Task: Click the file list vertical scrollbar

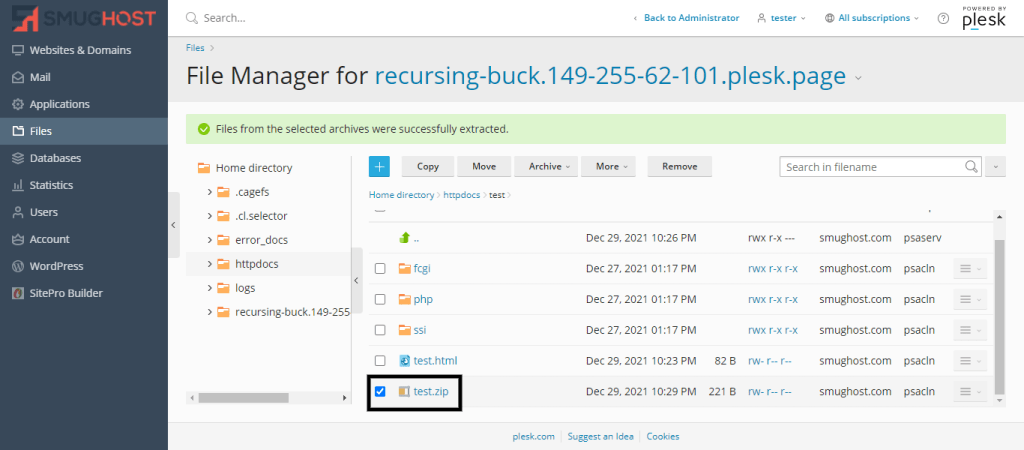Action: click(999, 317)
